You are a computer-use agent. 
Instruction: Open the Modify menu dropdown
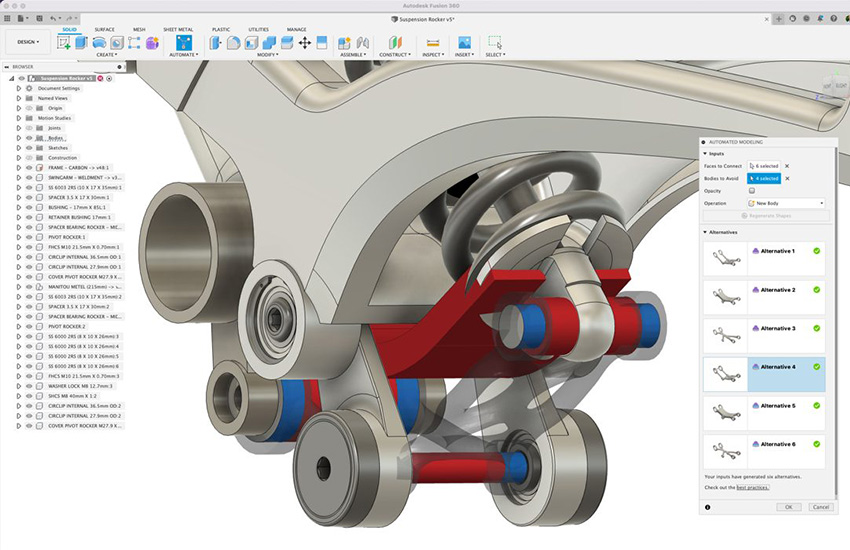pos(268,55)
